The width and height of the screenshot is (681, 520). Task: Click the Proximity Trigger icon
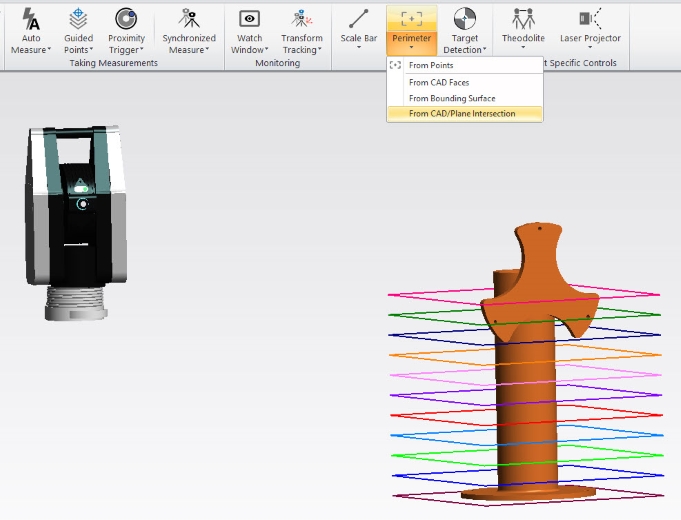(126, 18)
